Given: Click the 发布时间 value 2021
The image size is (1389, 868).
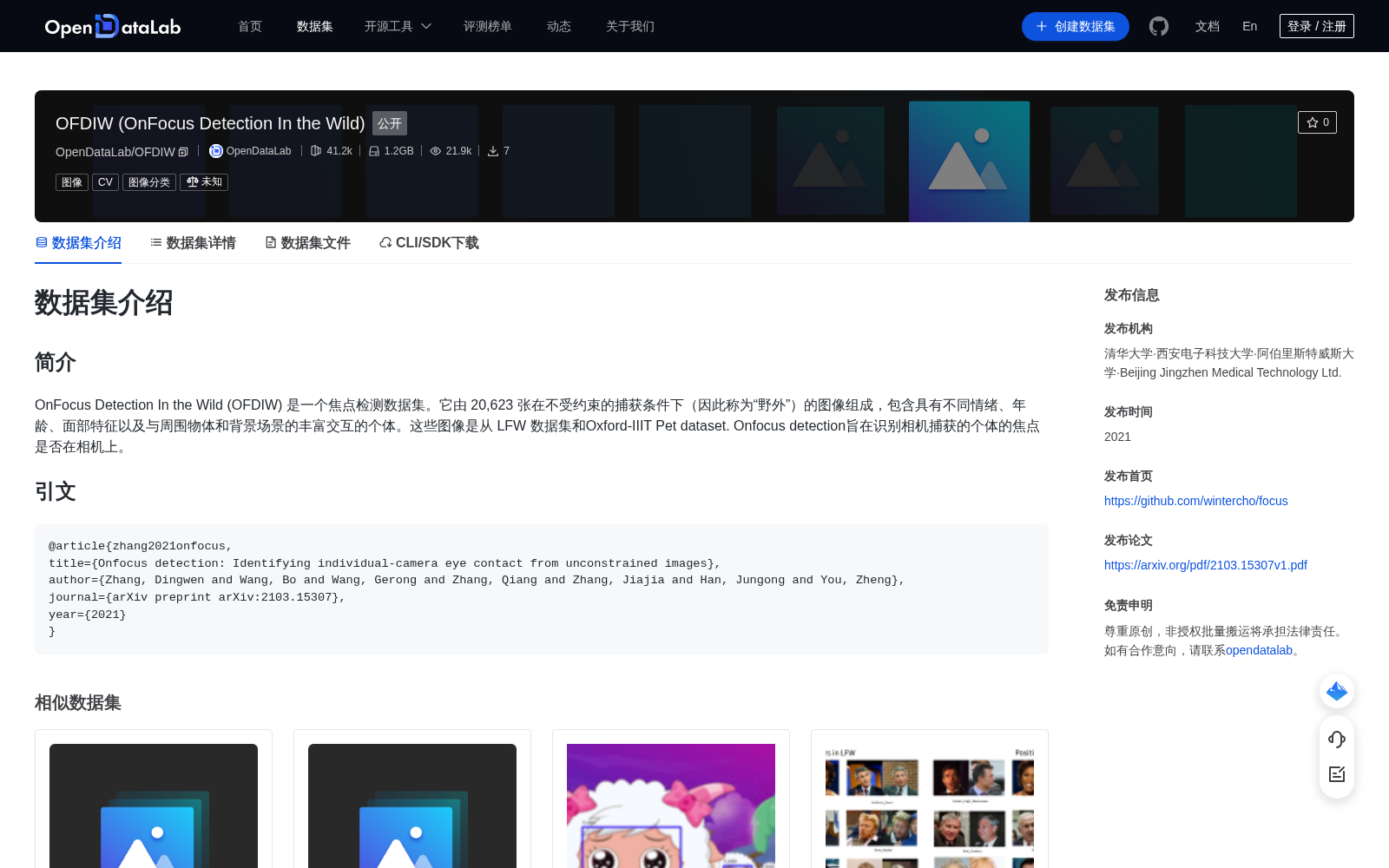Looking at the screenshot, I should tap(1117, 437).
